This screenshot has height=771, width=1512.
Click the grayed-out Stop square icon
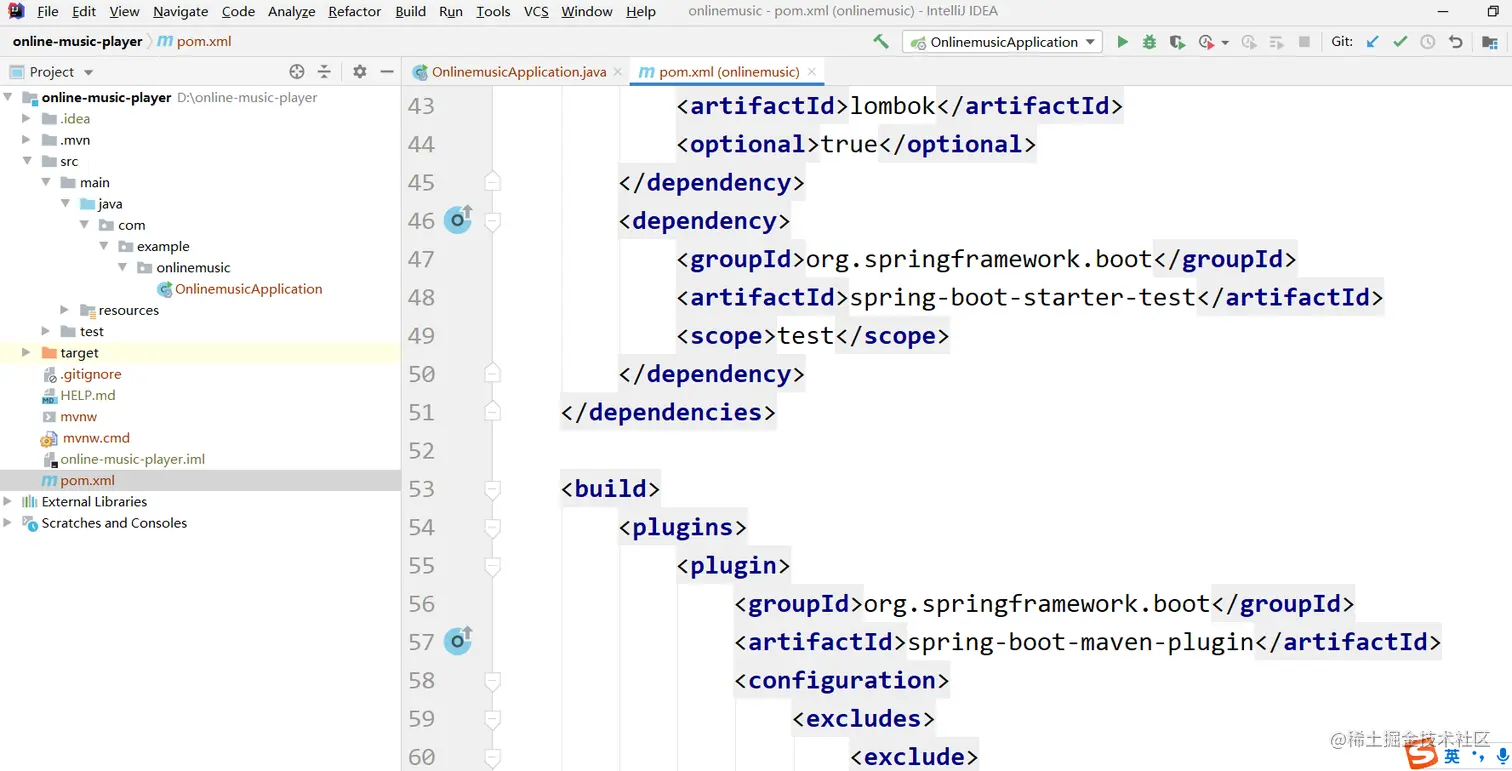pos(1304,42)
